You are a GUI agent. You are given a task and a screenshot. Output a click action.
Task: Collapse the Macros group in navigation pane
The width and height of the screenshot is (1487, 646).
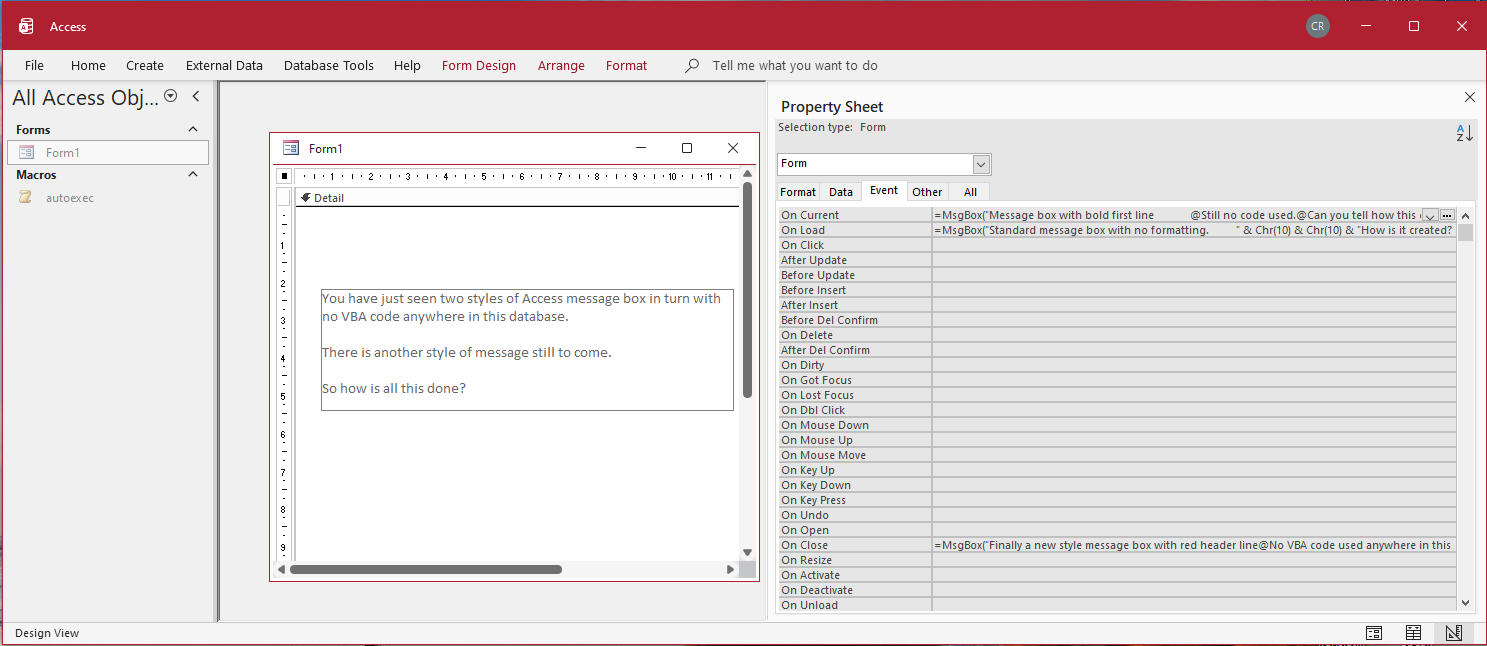click(193, 174)
